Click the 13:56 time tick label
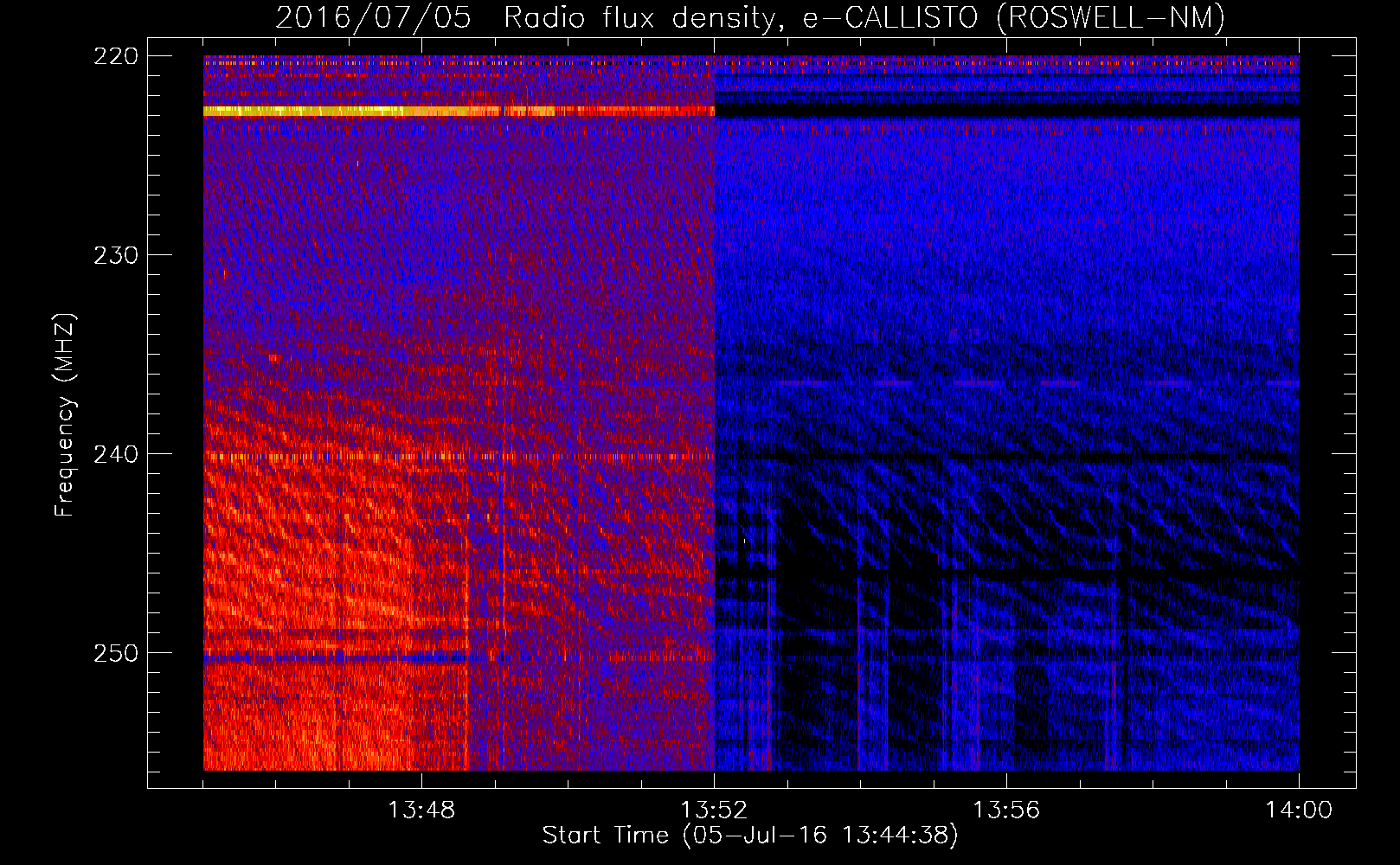Screen dimensions: 1400x865 click(1006, 811)
